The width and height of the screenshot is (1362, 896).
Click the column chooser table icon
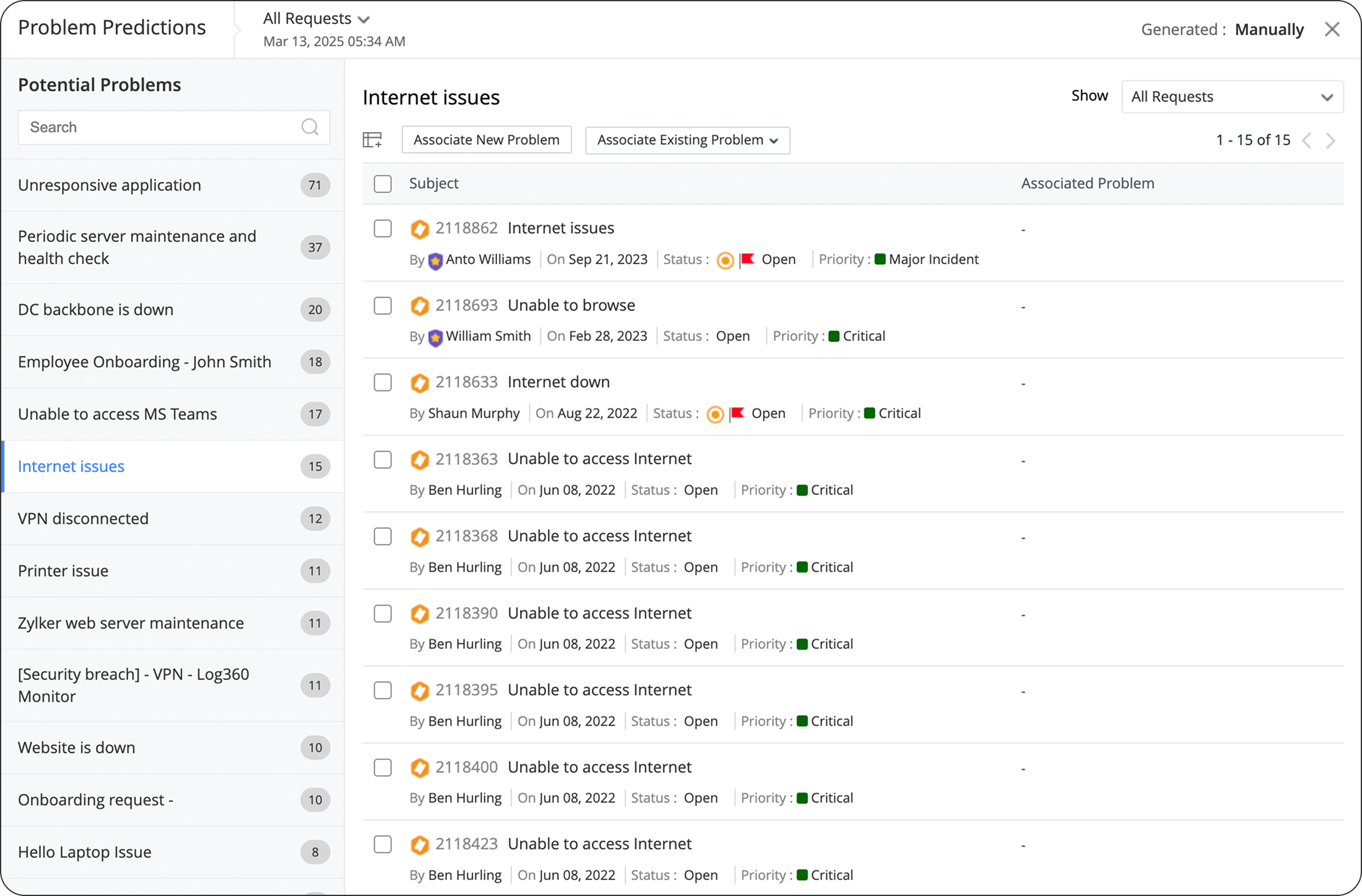coord(372,140)
